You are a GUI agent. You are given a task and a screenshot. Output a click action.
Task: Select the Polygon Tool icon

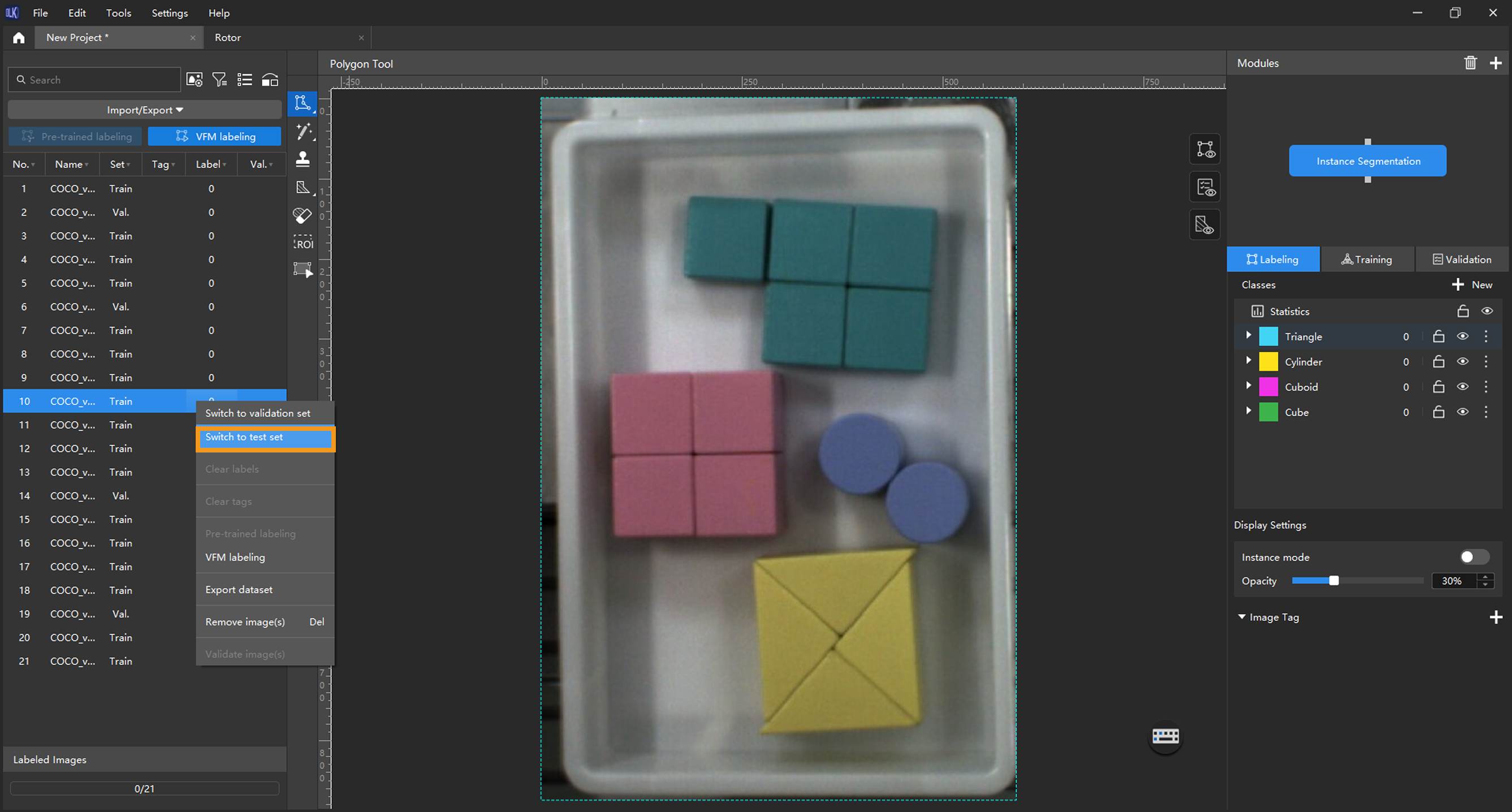[x=303, y=103]
